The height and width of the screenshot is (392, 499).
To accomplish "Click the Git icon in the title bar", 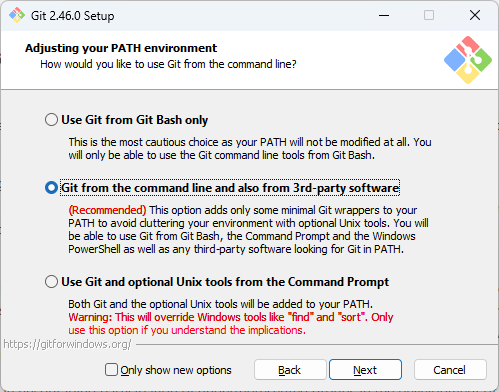I will [17, 15].
